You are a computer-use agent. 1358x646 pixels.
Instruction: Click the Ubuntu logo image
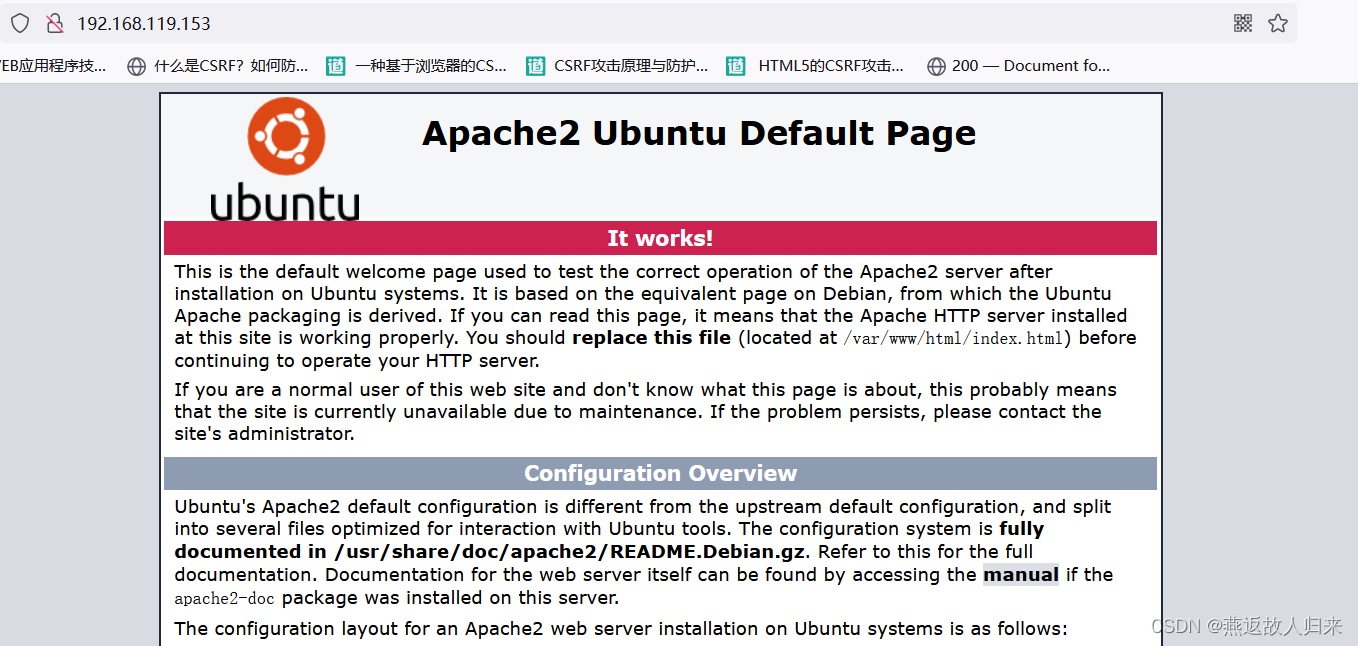pyautogui.click(x=285, y=158)
